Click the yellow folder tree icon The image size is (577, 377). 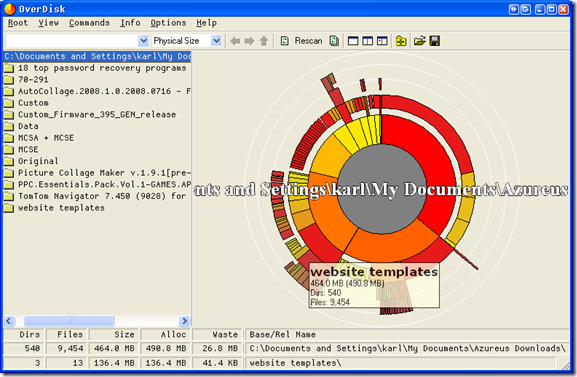(401, 41)
